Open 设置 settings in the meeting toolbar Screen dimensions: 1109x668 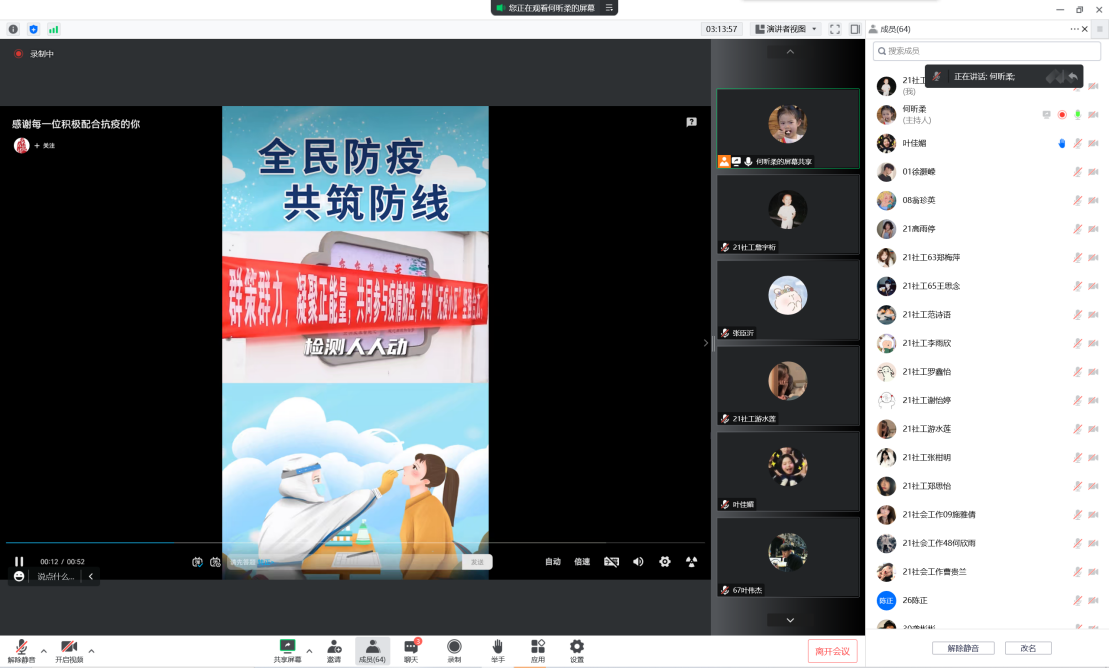pyautogui.click(x=577, y=650)
